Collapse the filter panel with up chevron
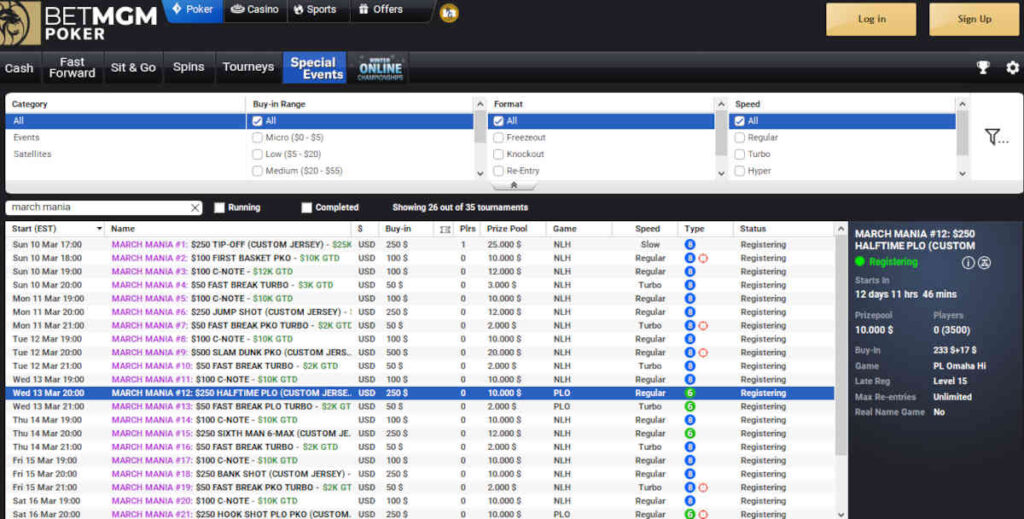The width and height of the screenshot is (1024, 519). 514,185
